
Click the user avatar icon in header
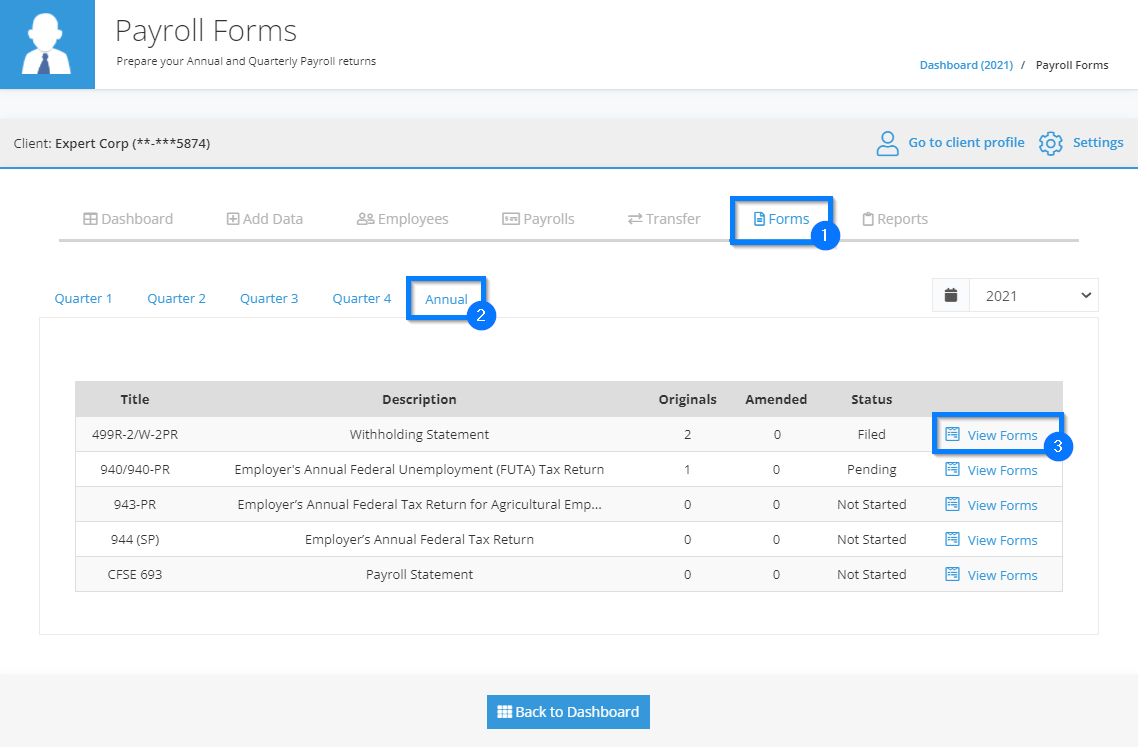47,44
